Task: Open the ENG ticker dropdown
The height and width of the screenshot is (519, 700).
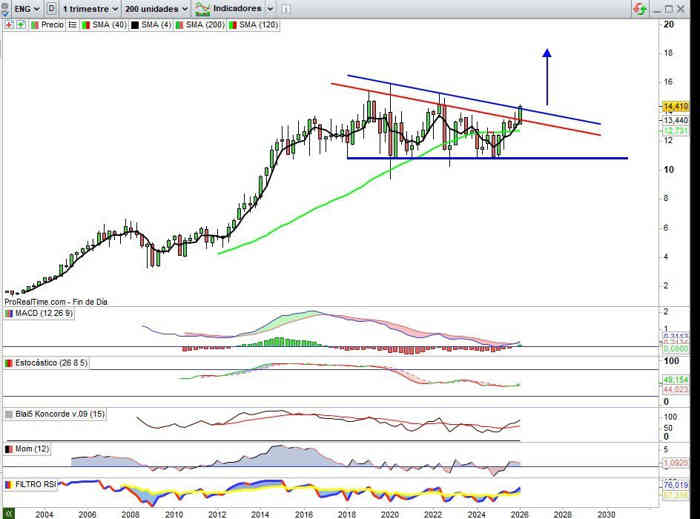Action: click(21, 8)
